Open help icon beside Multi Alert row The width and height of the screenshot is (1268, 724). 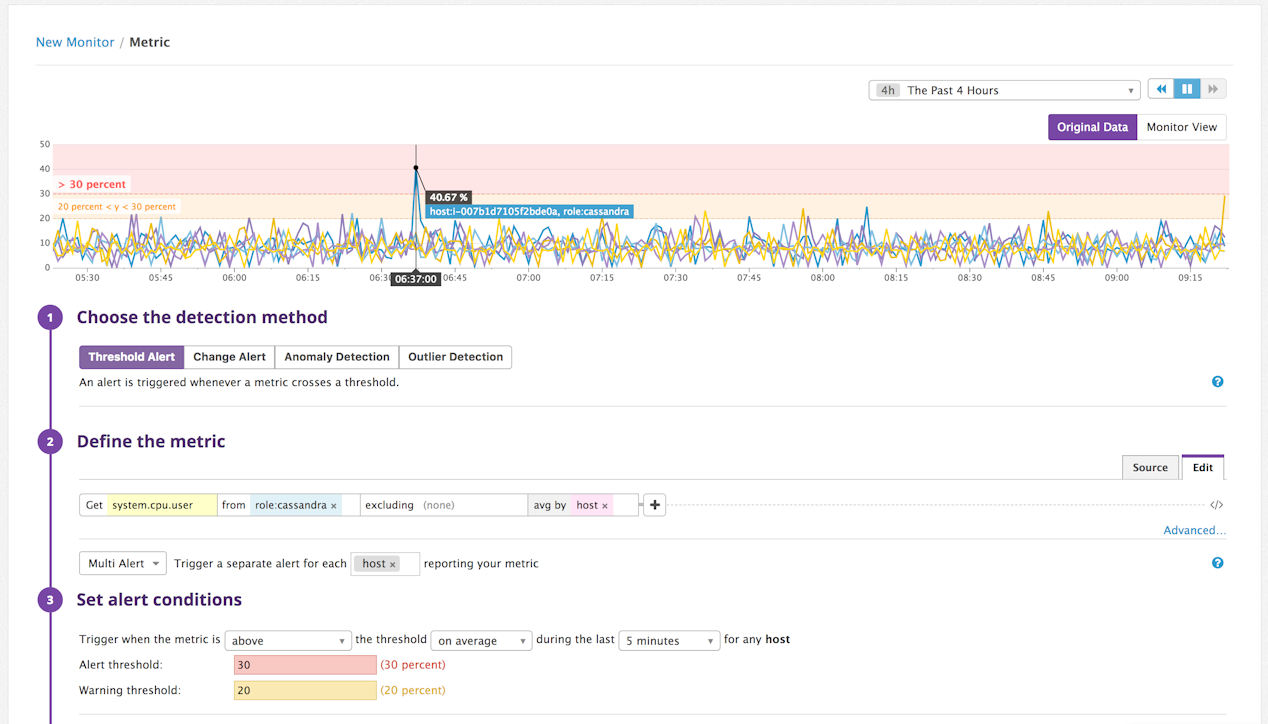pyautogui.click(x=1217, y=563)
